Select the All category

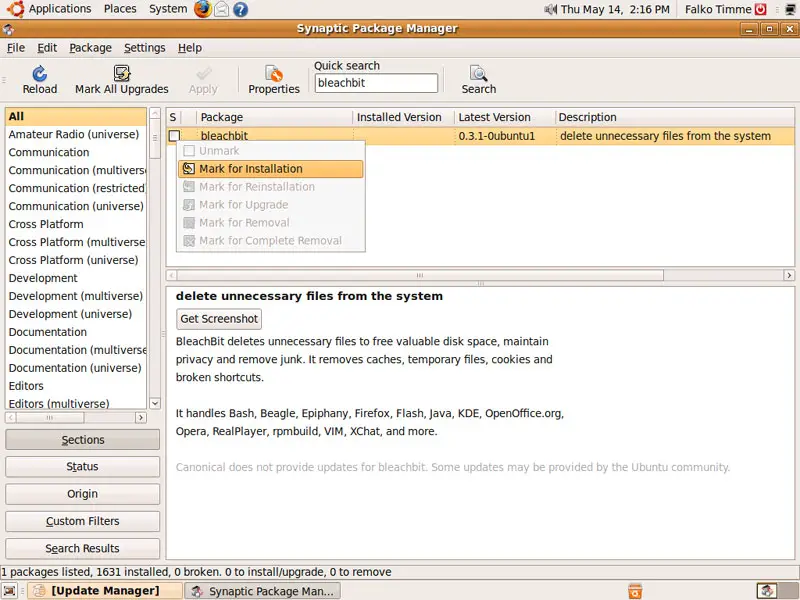(76, 116)
